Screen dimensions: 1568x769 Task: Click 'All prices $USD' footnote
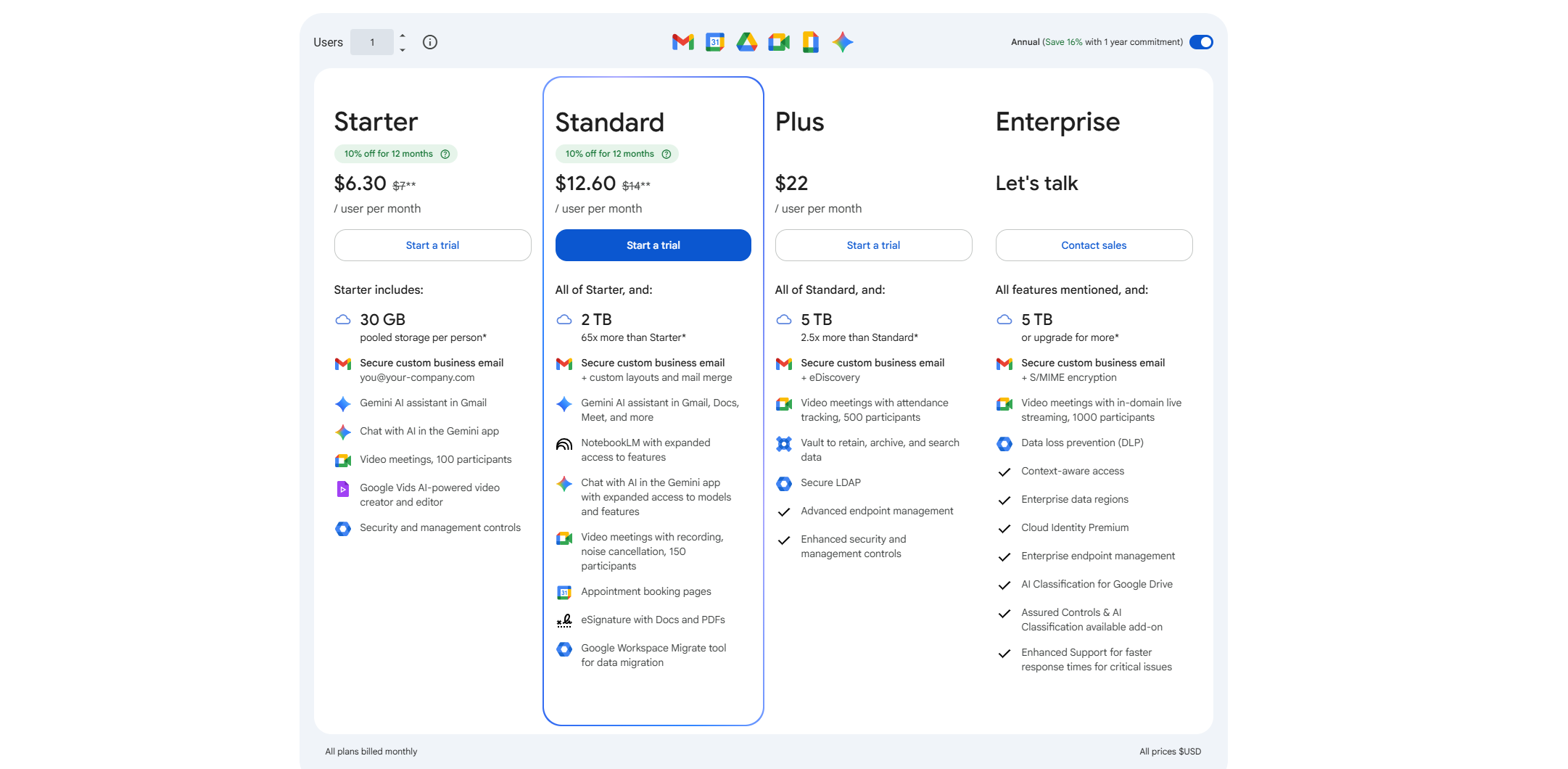(x=1170, y=752)
